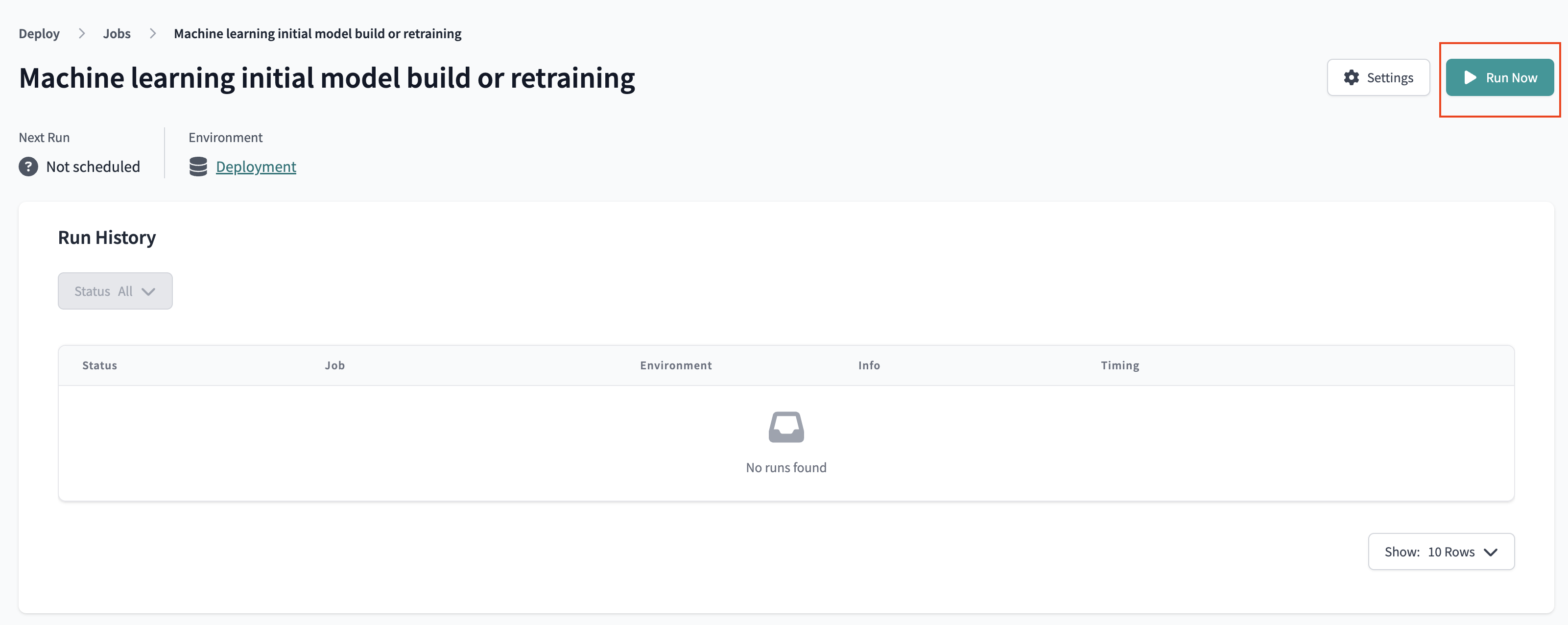Click the Deployment database icon
The height and width of the screenshot is (625, 1568).
[x=198, y=167]
